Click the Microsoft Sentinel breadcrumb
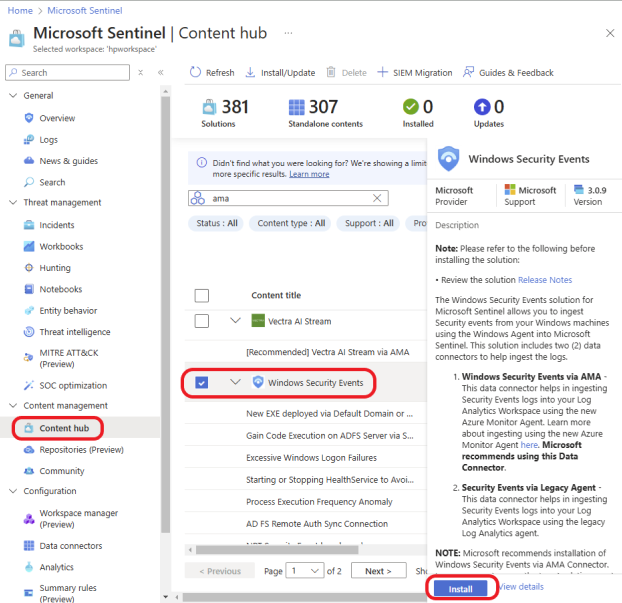The height and width of the screenshot is (603, 622). click(x=85, y=10)
